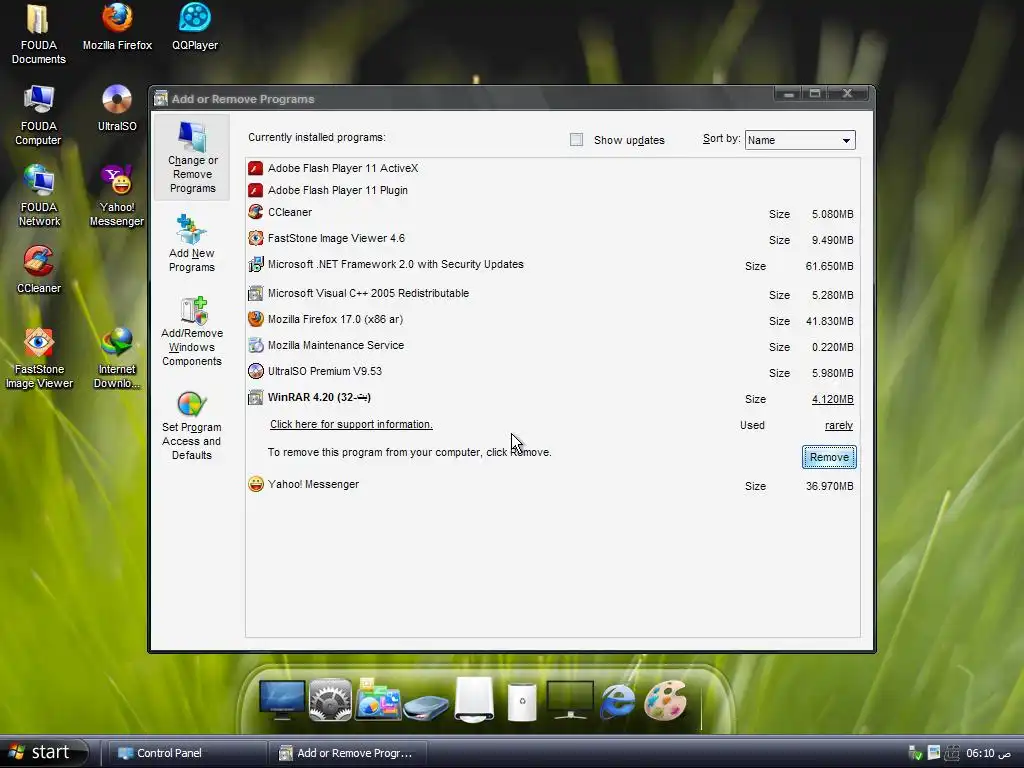This screenshot has width=1024, height=768.
Task: Select Adobe Flash Player 11 Plugin icon
Action: 255,190
